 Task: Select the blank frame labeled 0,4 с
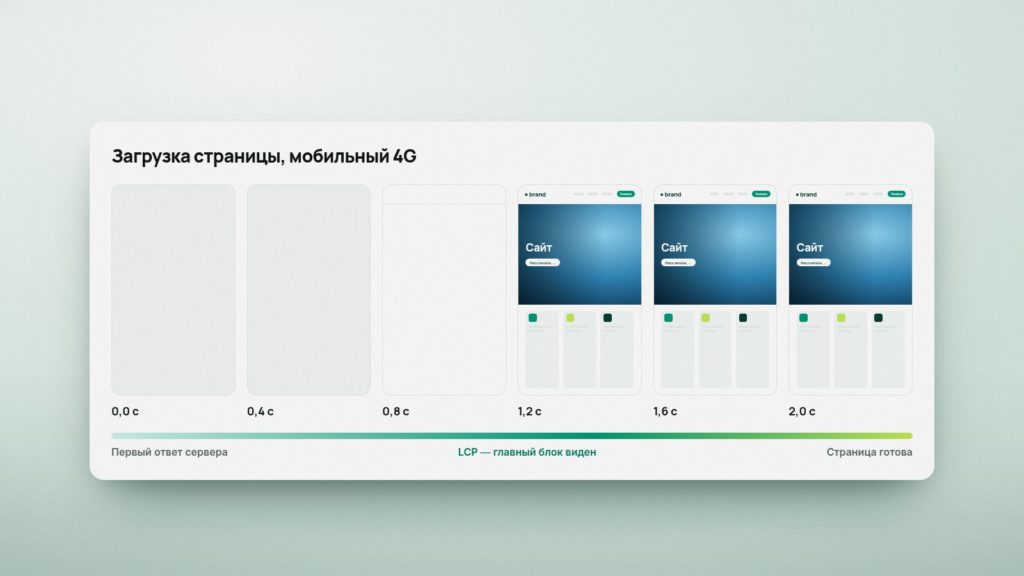tap(309, 289)
